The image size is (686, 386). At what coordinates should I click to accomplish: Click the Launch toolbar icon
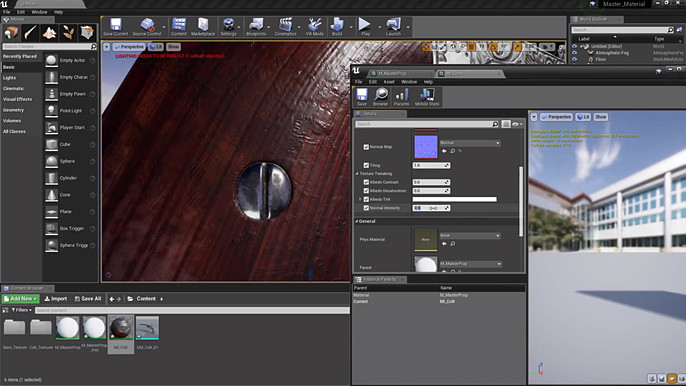(x=393, y=27)
